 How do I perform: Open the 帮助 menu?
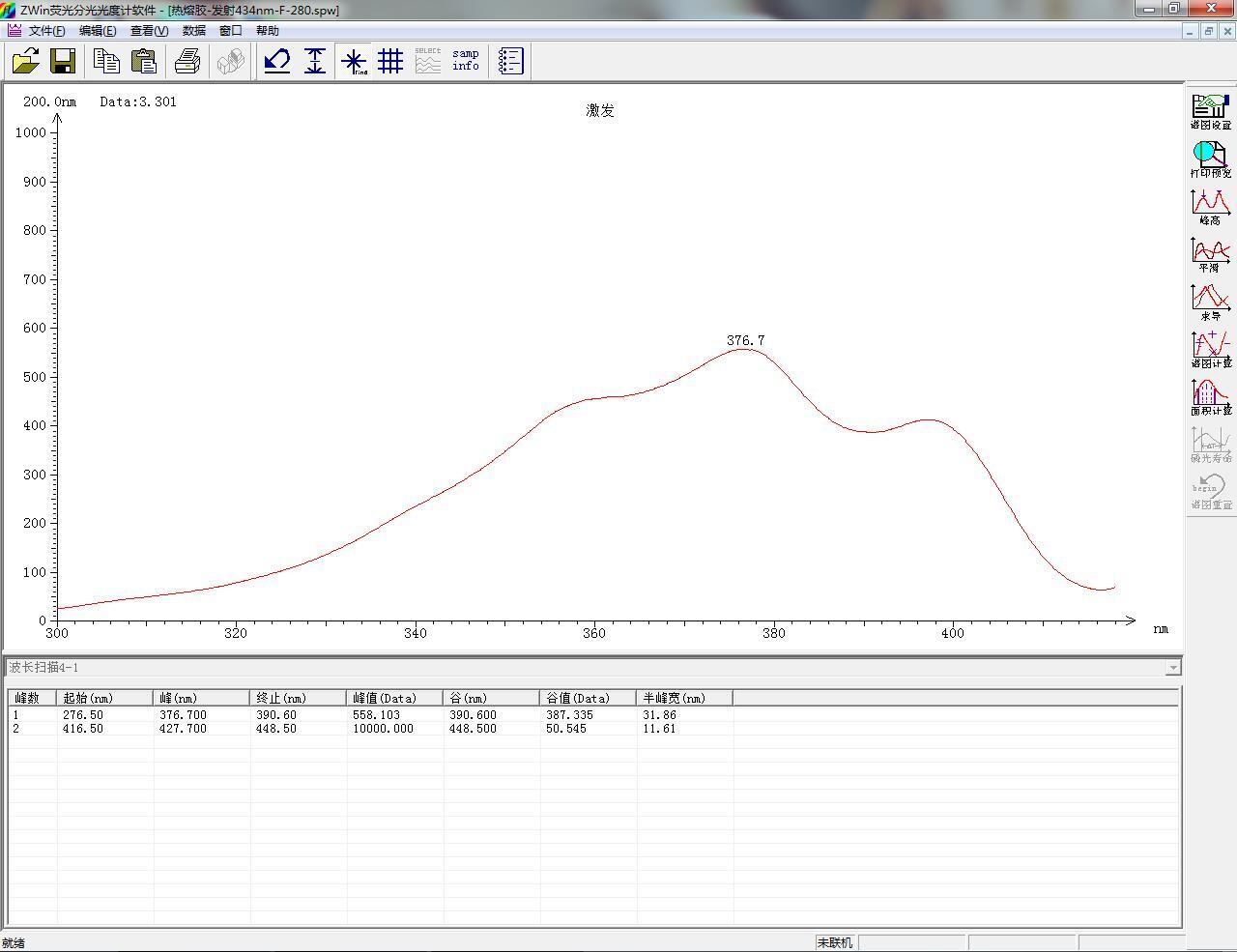268,31
